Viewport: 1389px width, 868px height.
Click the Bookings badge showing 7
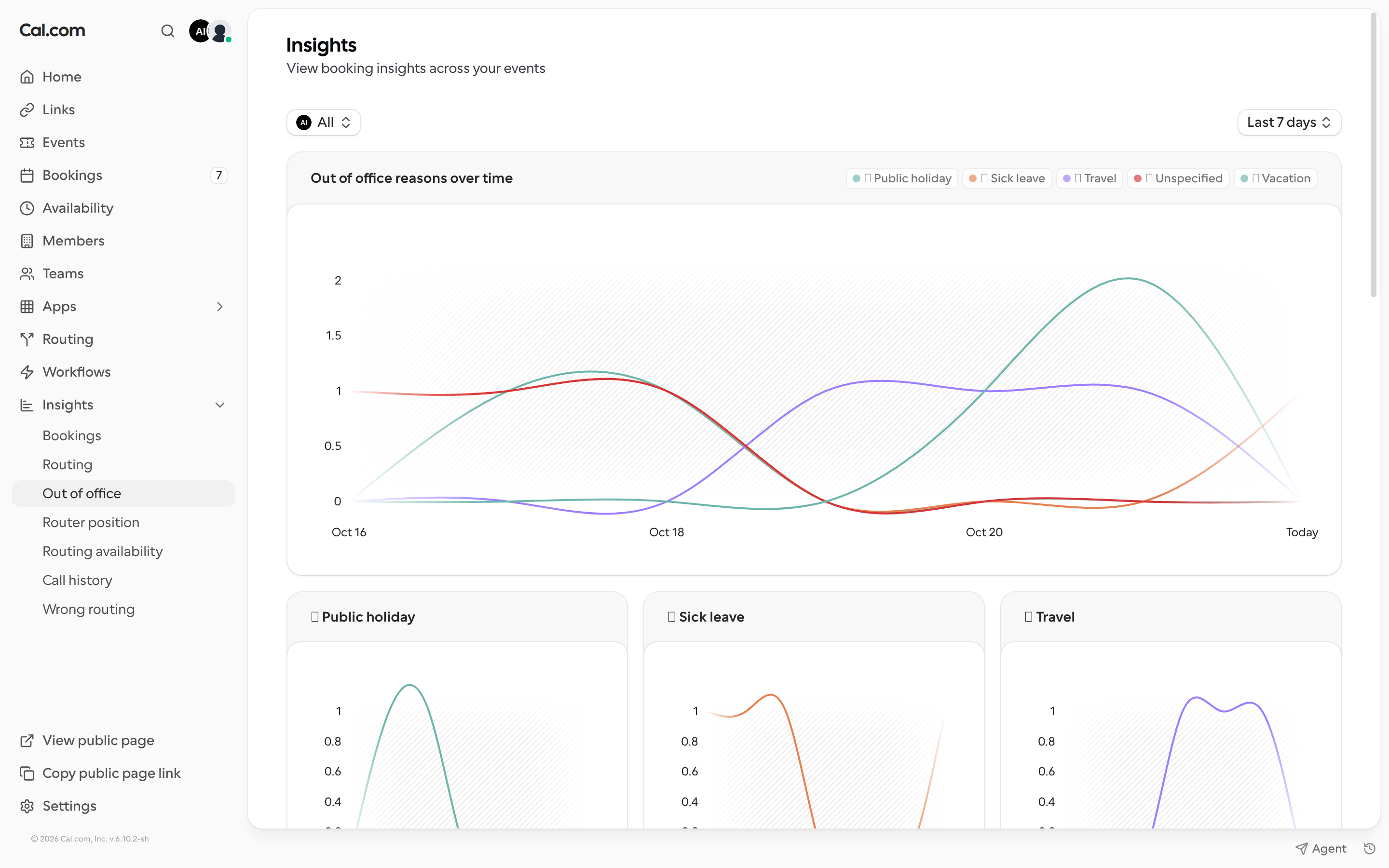pos(218,175)
